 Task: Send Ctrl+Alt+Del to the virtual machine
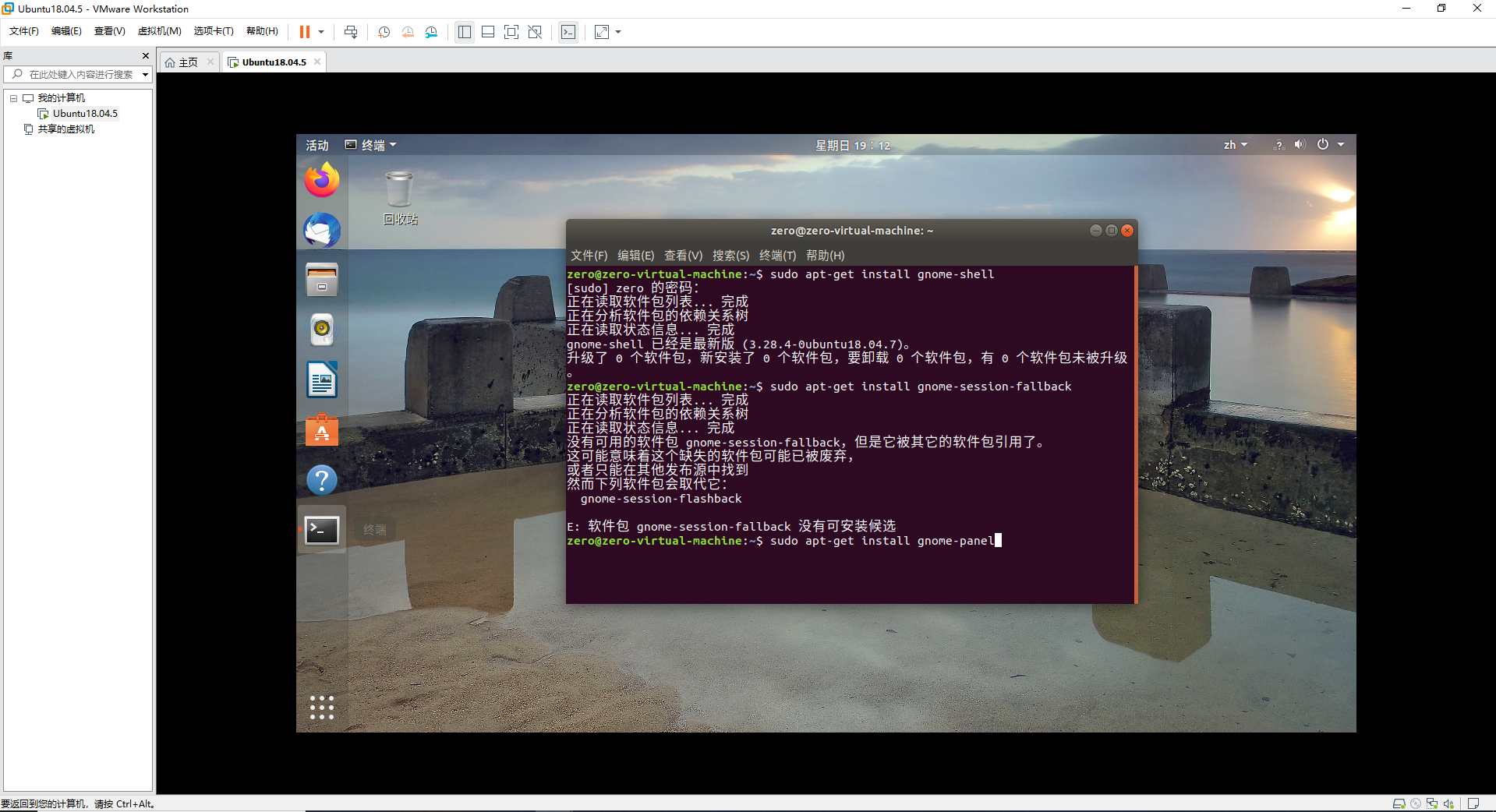(x=351, y=32)
